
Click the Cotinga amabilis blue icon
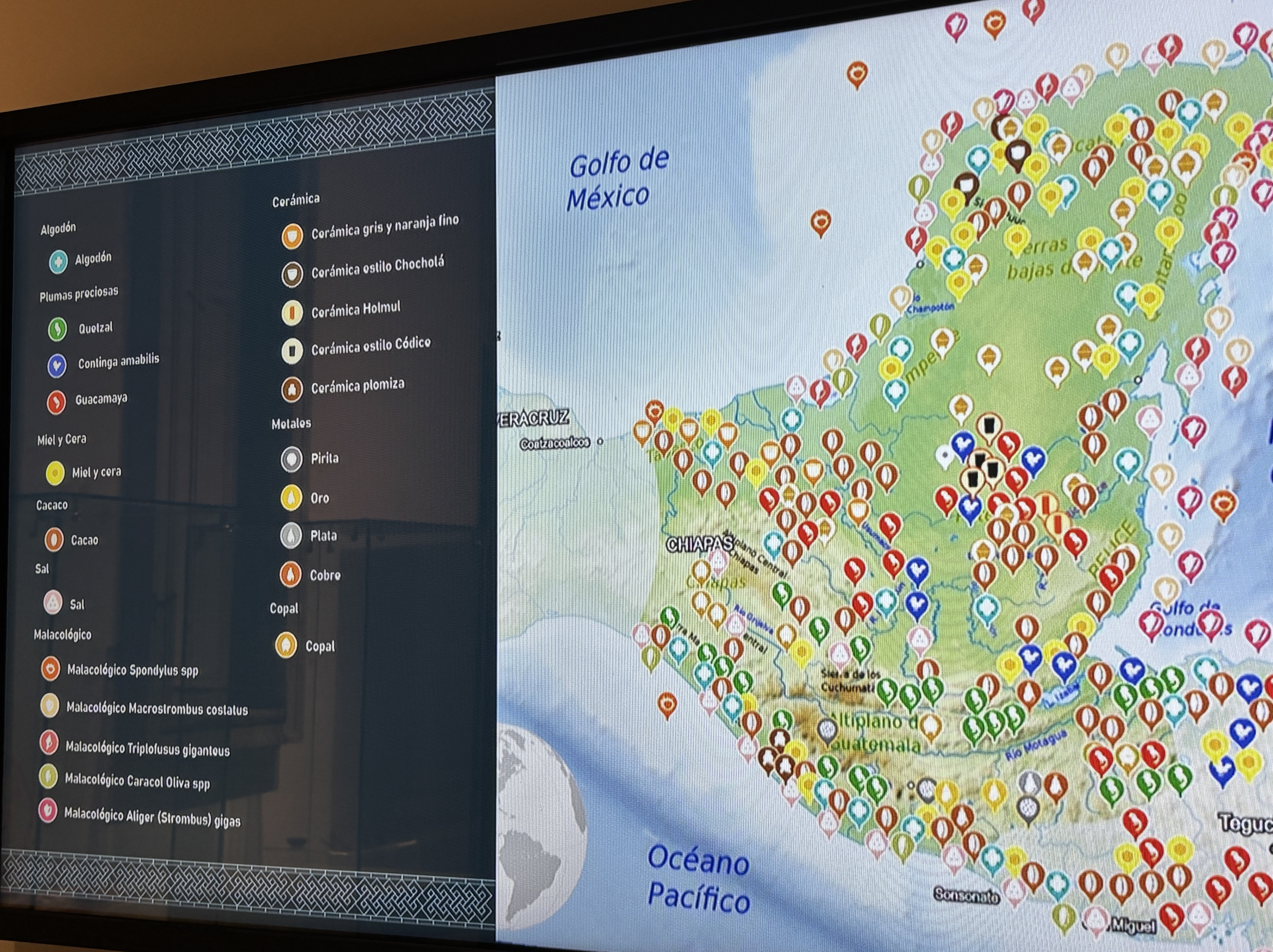pyautogui.click(x=57, y=365)
